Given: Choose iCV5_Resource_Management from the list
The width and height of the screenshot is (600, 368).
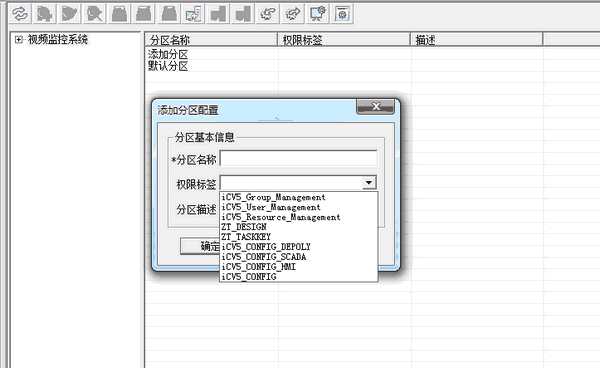Looking at the screenshot, I should [298, 217].
